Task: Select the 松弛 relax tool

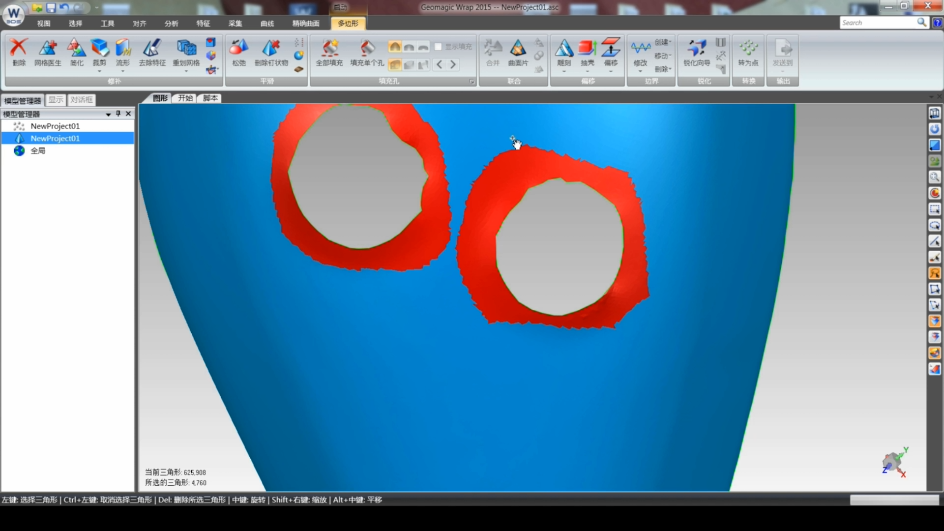Action: (239, 49)
